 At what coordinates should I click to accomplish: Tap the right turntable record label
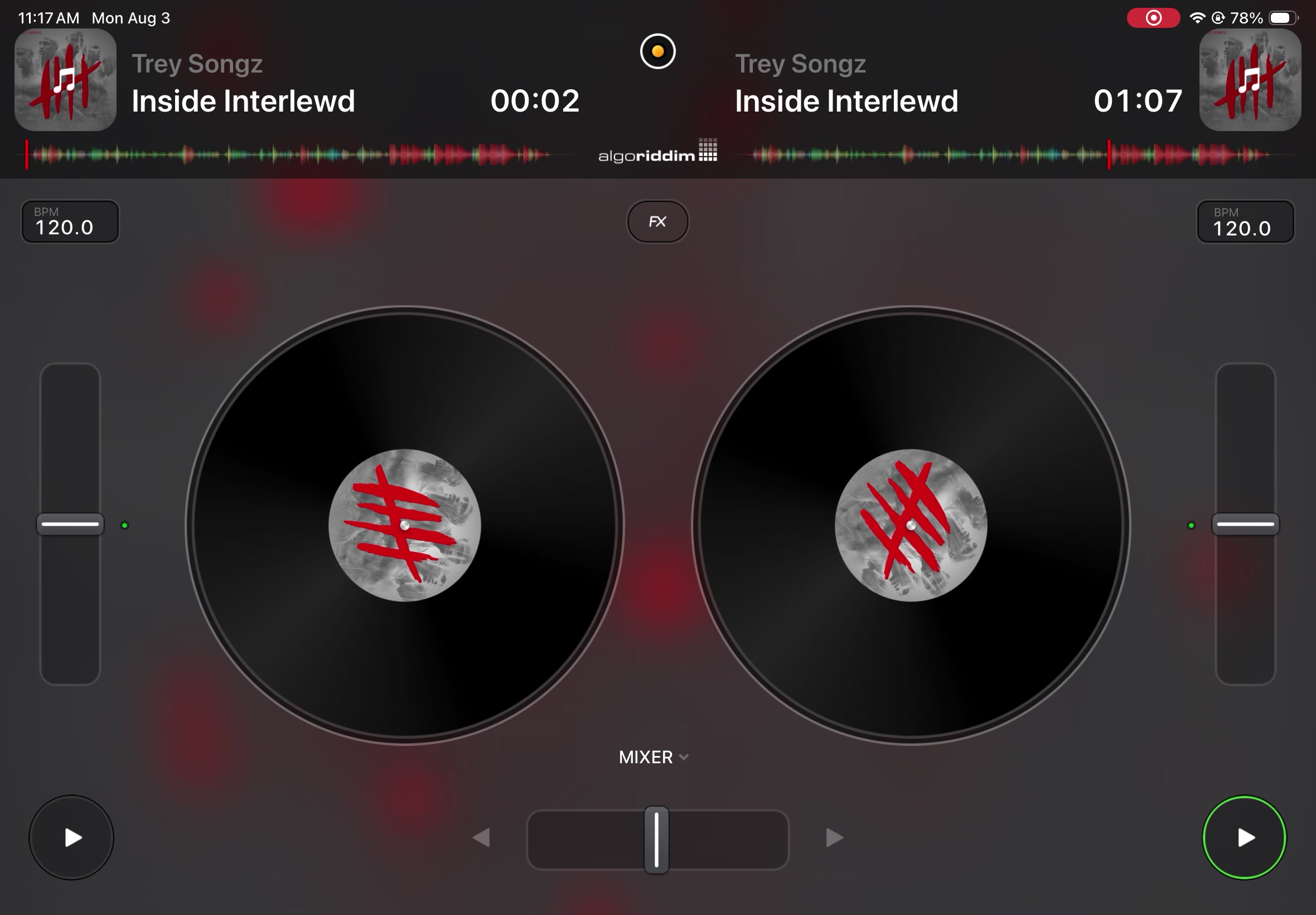911,525
